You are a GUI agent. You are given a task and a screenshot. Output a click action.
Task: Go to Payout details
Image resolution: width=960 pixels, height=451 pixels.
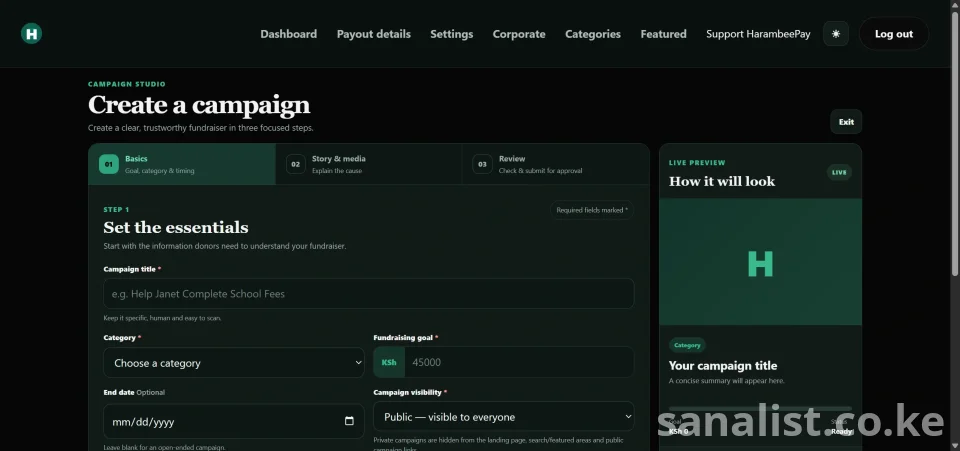click(373, 34)
